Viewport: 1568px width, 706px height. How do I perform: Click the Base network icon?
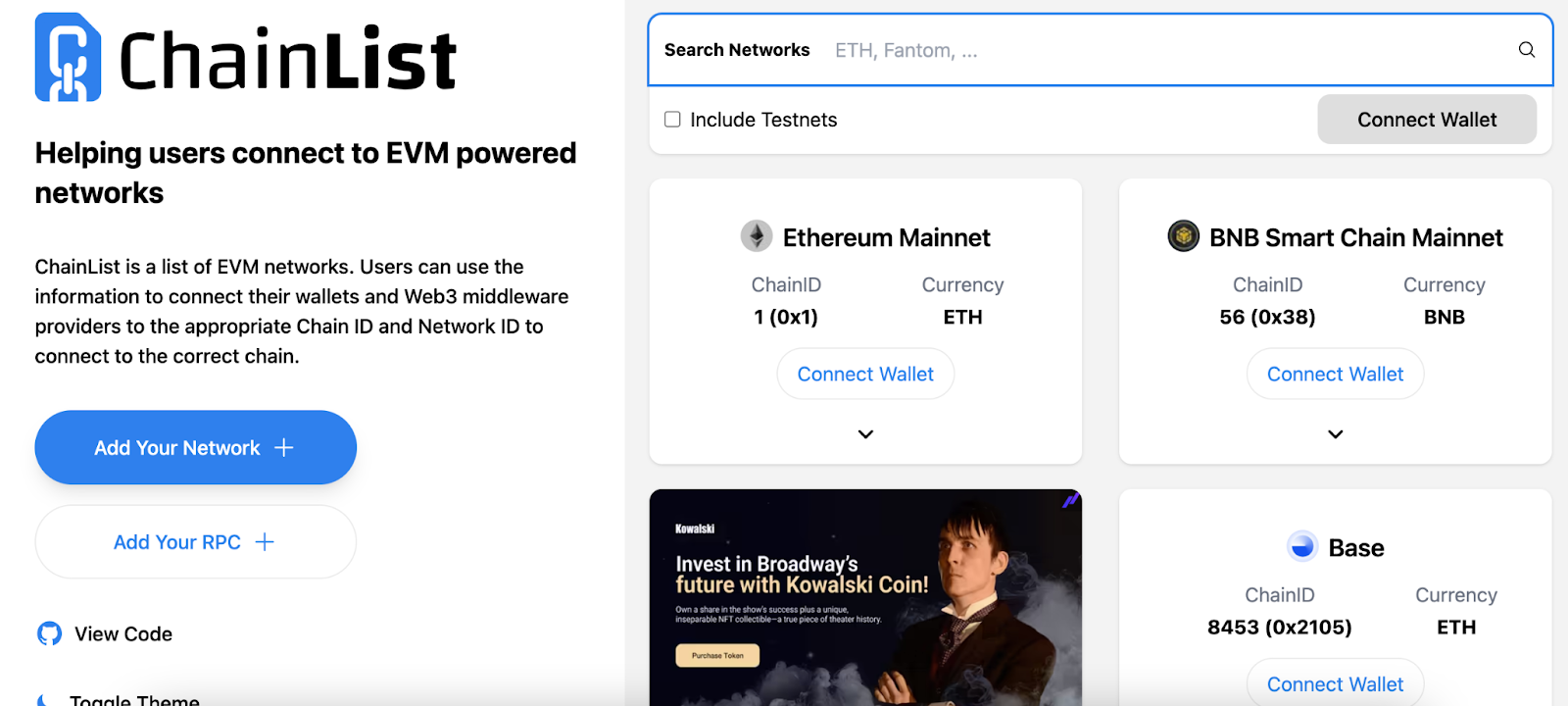click(1302, 546)
